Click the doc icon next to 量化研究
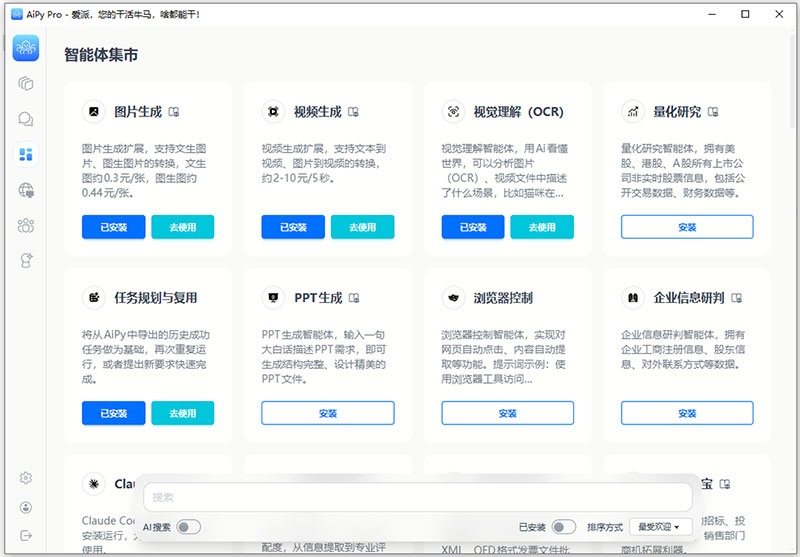The image size is (800, 557). 713,112
